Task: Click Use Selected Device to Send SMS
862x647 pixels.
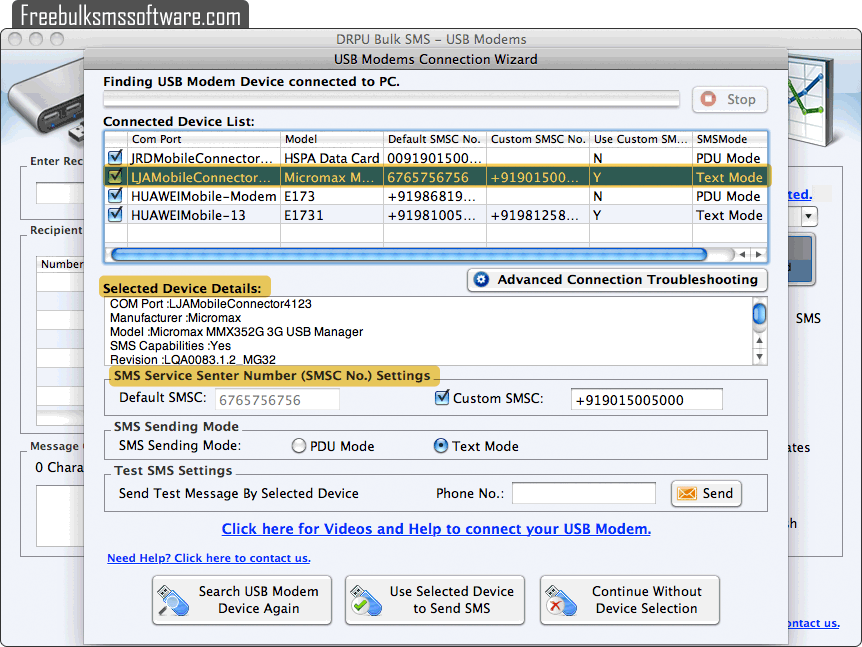Action: [x=435, y=600]
